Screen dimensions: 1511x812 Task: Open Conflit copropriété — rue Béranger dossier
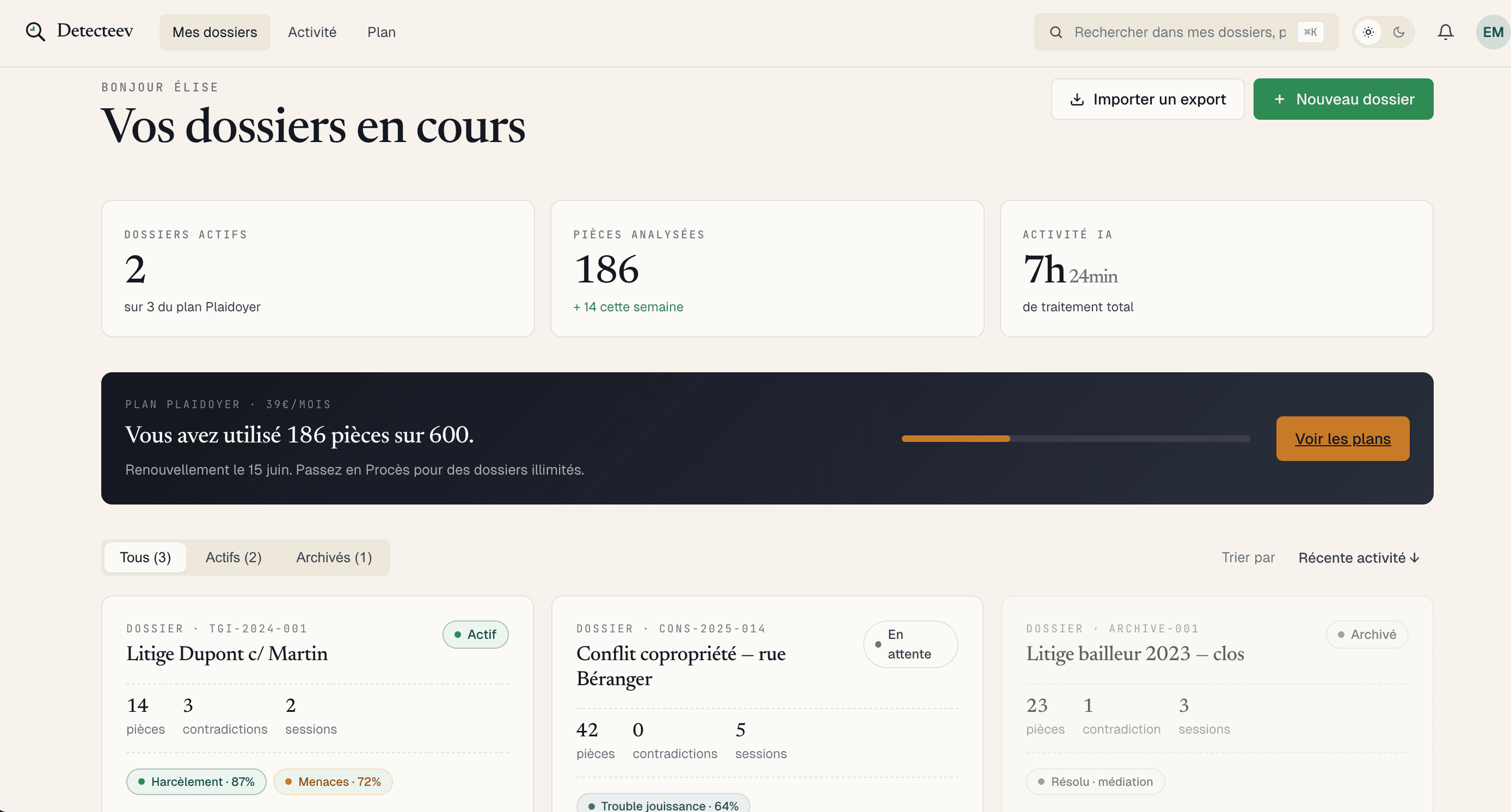(681, 666)
